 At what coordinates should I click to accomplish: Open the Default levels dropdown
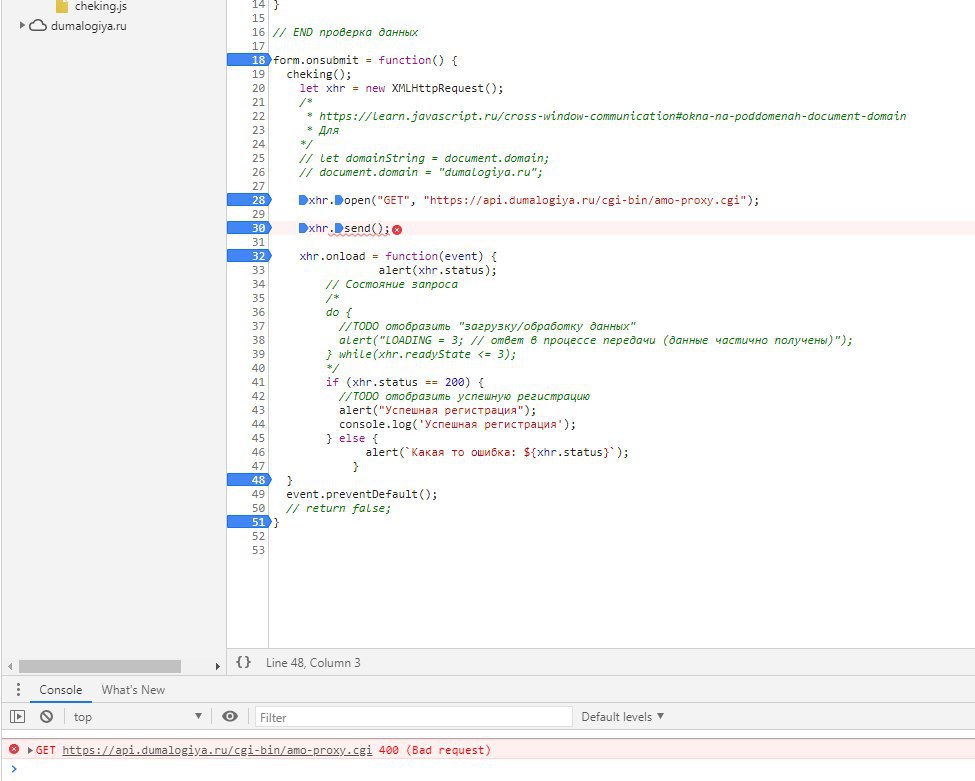tap(622, 717)
